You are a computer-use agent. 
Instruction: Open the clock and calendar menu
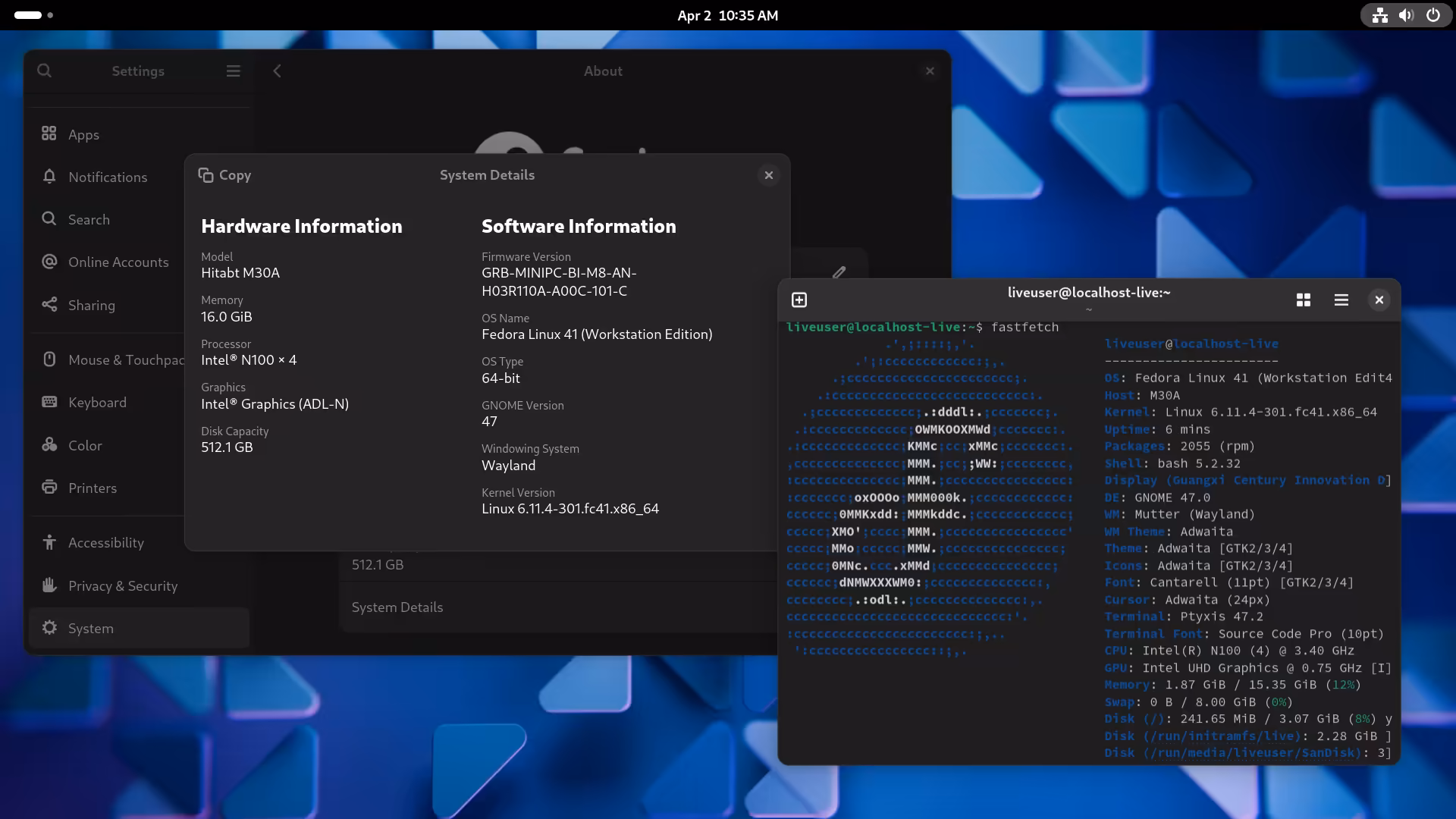coord(727,15)
